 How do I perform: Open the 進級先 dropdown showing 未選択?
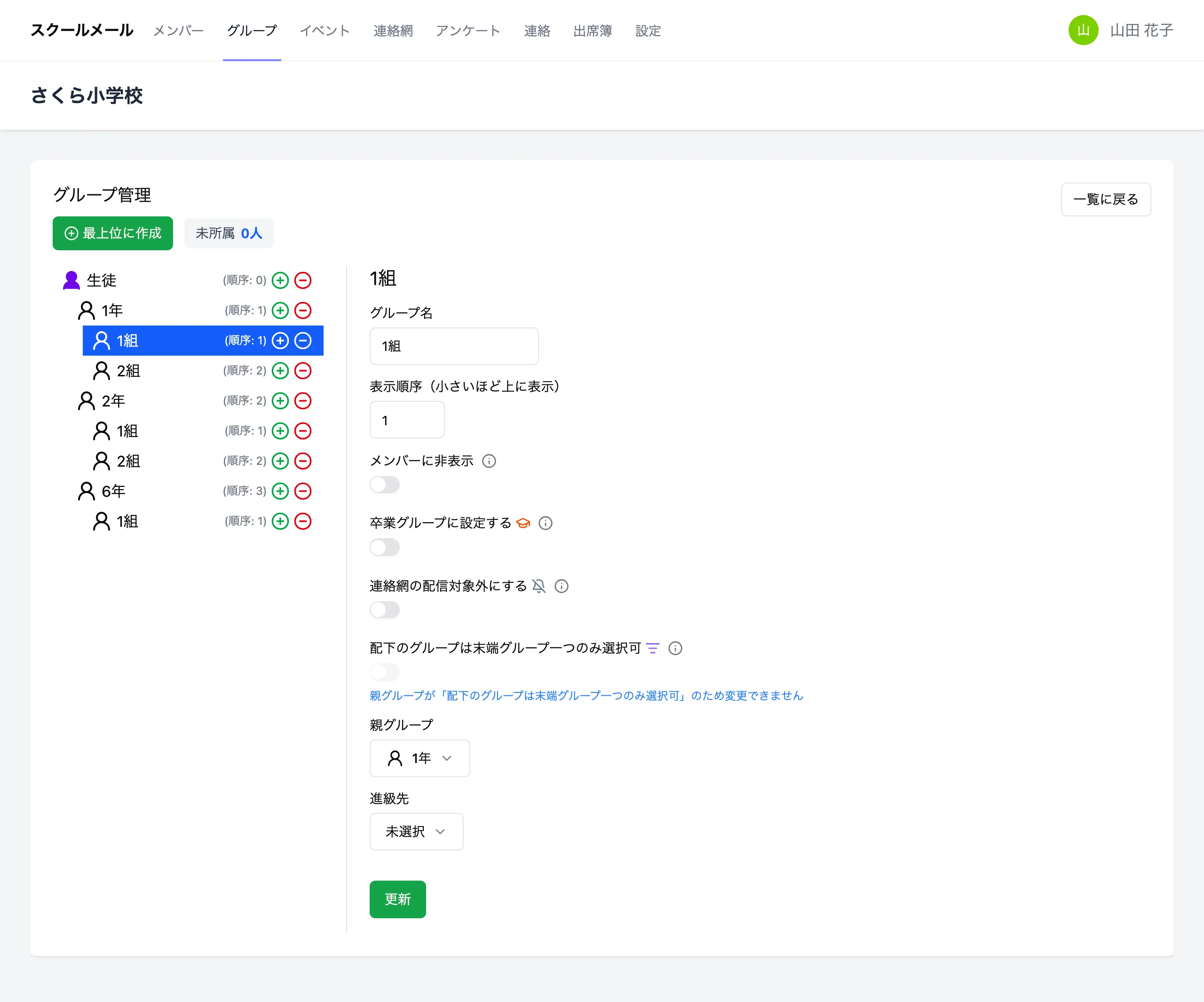tap(416, 832)
